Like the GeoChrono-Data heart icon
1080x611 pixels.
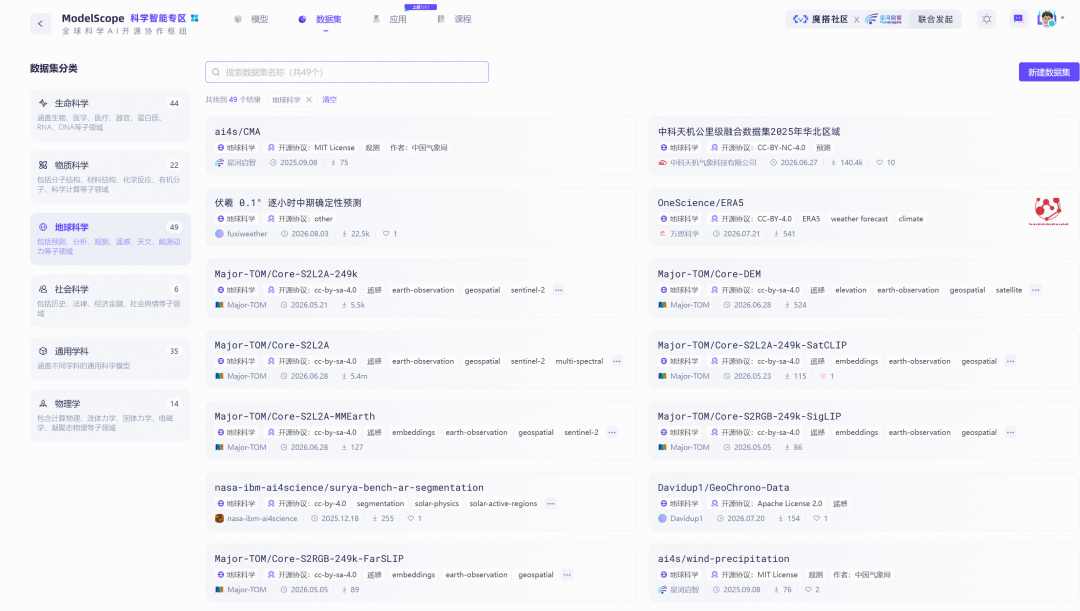pos(816,519)
